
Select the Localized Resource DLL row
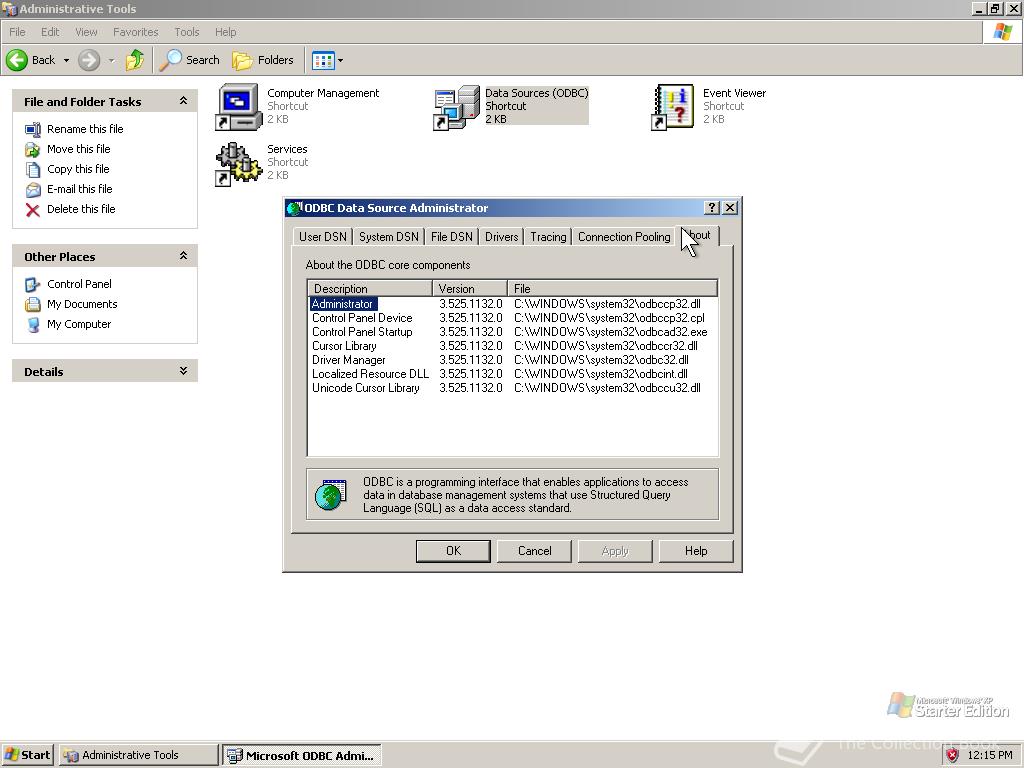tap(513, 374)
